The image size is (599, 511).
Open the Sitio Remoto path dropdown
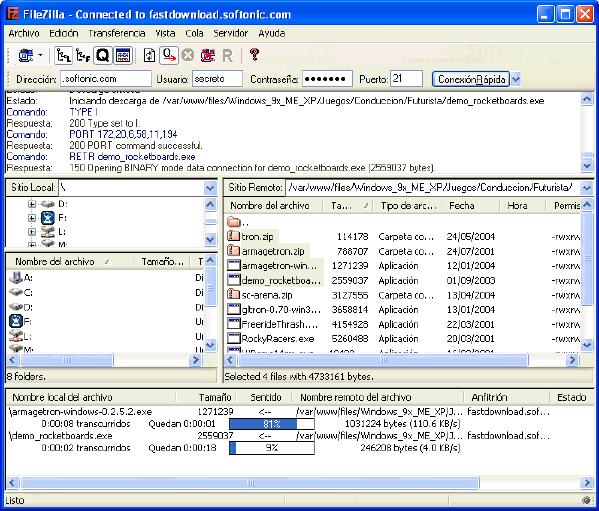[586, 188]
